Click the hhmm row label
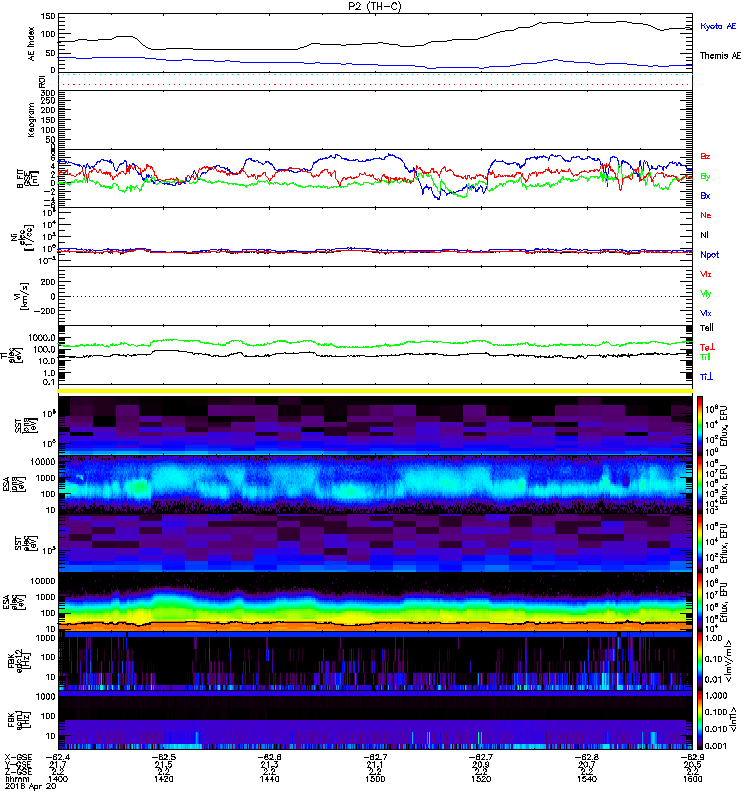This screenshot has width=750, height=800. [17, 779]
